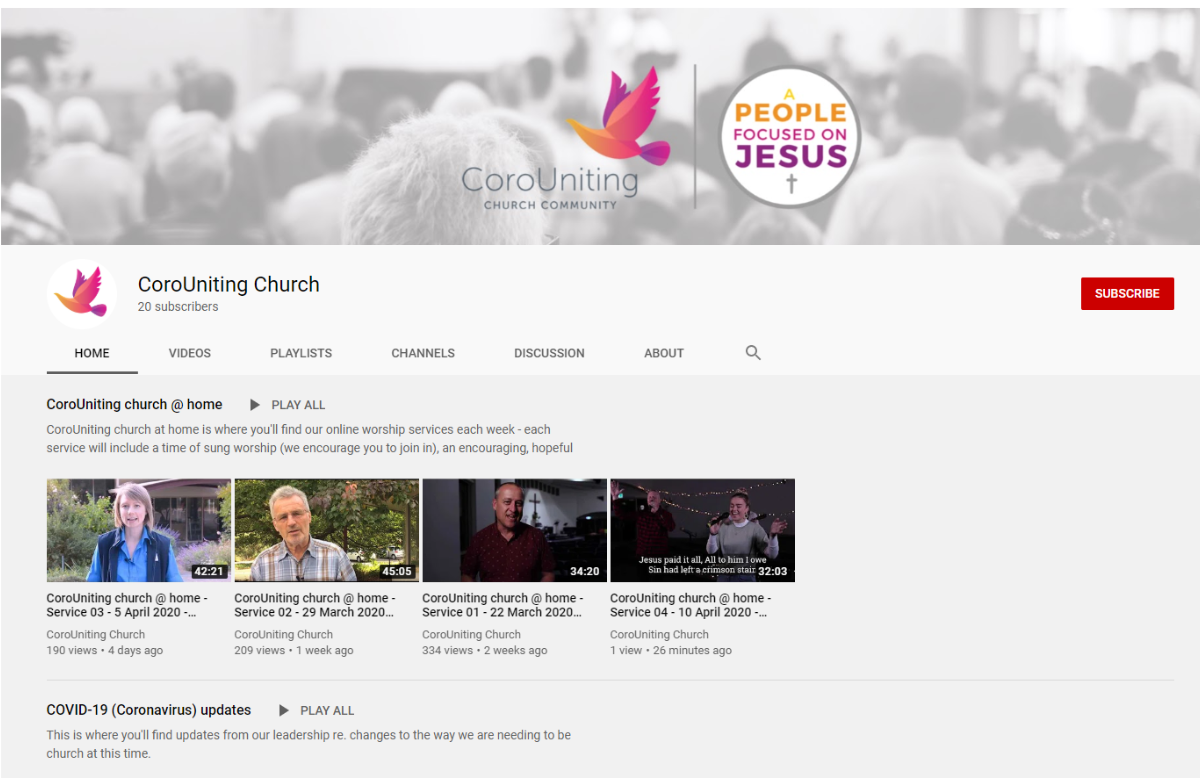Click Service 04 - 10 April 2020 title link
The height and width of the screenshot is (778, 1200).
(x=690, y=605)
